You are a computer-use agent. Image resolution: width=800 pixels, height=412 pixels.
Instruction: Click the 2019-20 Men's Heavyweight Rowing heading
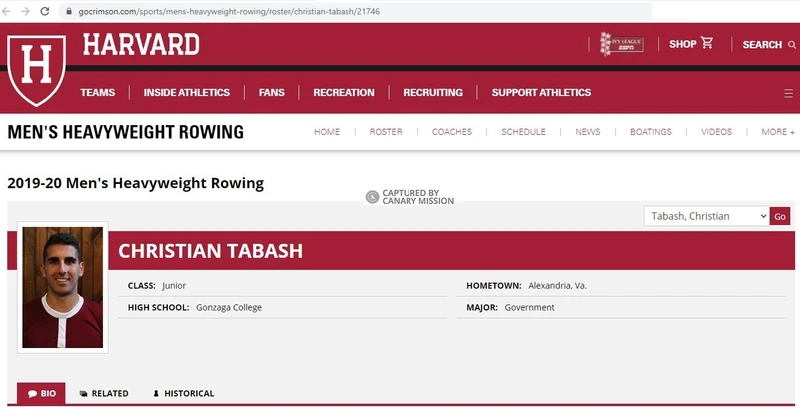click(x=136, y=183)
